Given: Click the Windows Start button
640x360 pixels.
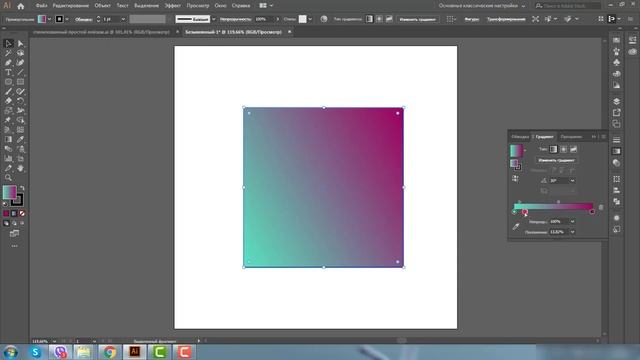Looking at the screenshot, I should pos(11,352).
